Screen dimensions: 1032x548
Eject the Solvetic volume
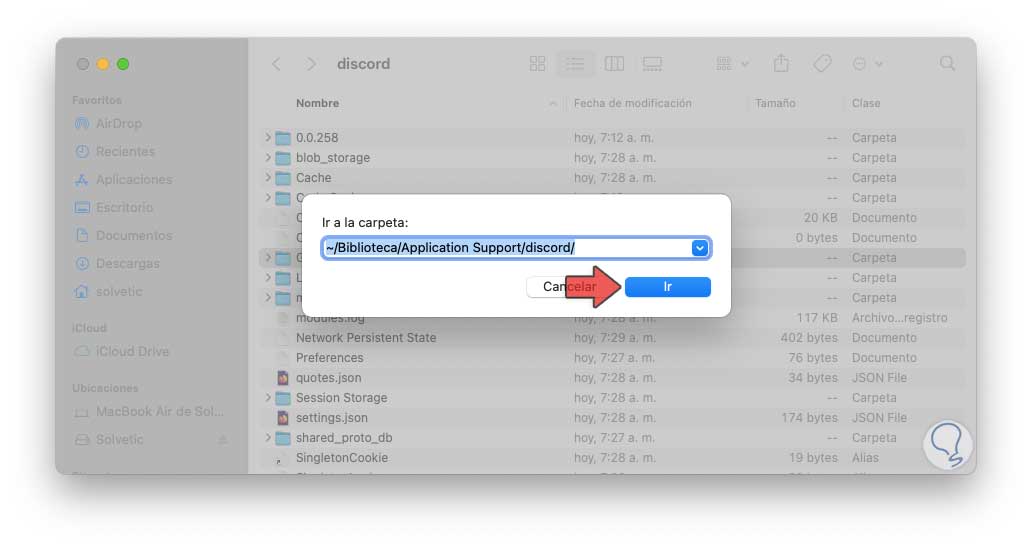[x=222, y=439]
